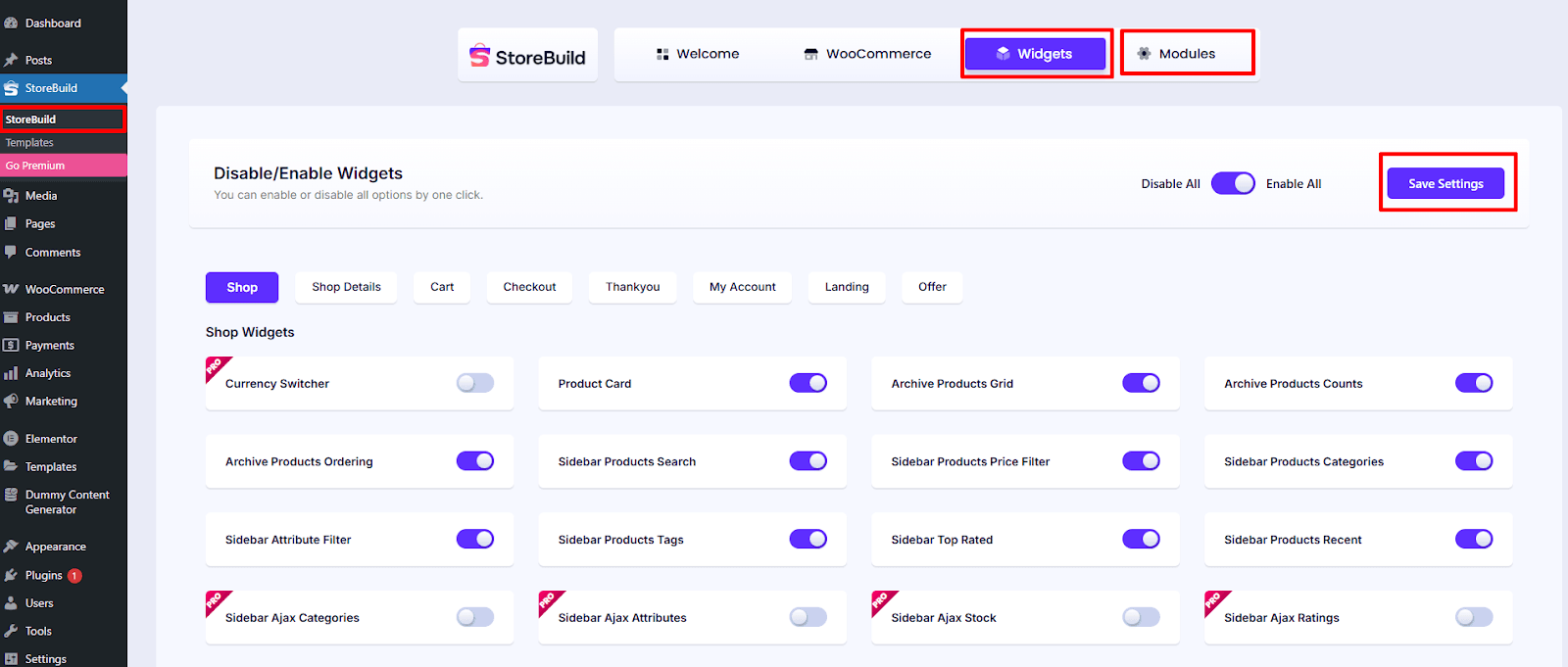Click the Modules tab gear icon
The width and height of the screenshot is (1568, 667).
point(1144,54)
